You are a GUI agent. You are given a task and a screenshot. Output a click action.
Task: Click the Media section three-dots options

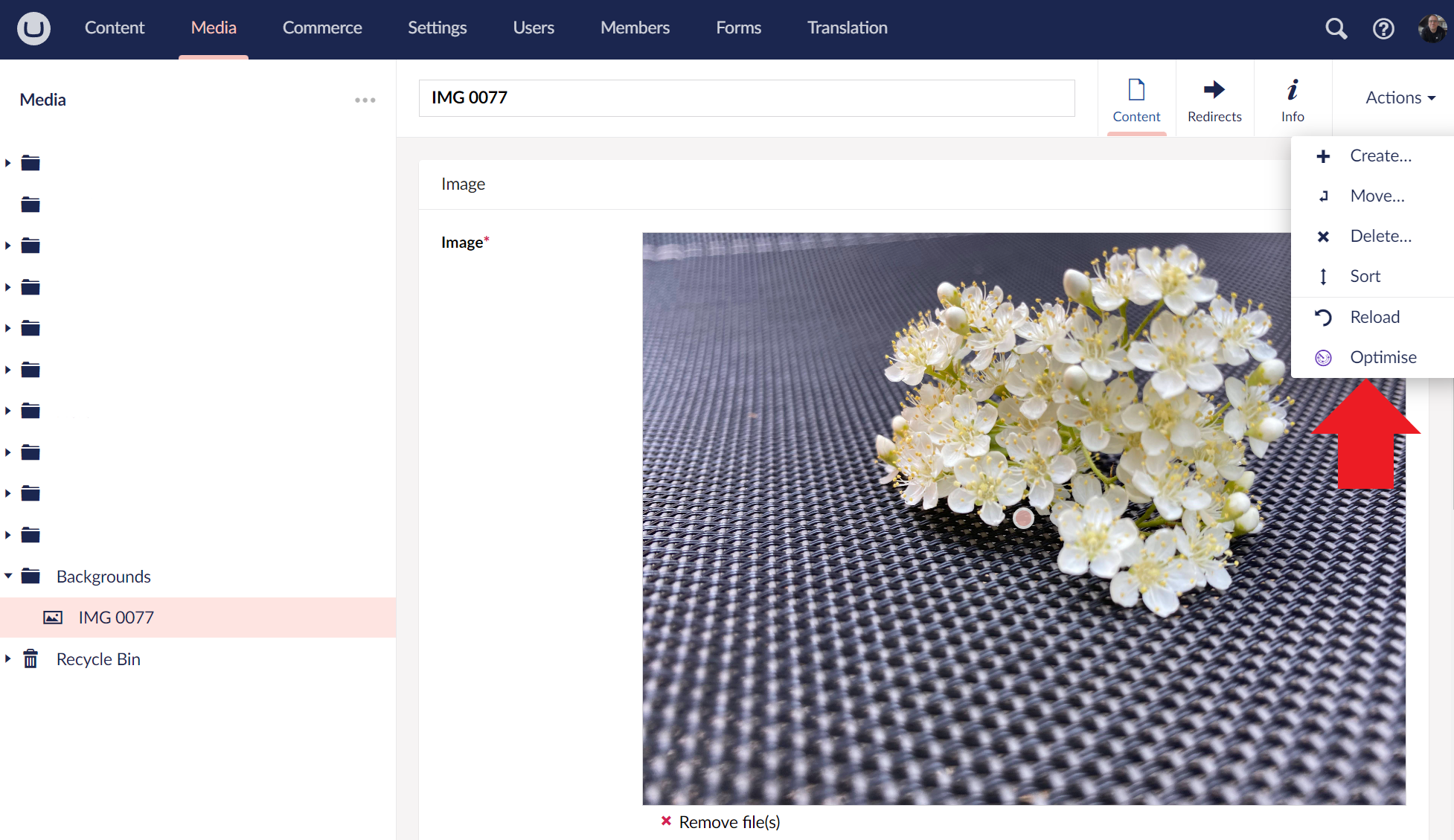pos(365,100)
